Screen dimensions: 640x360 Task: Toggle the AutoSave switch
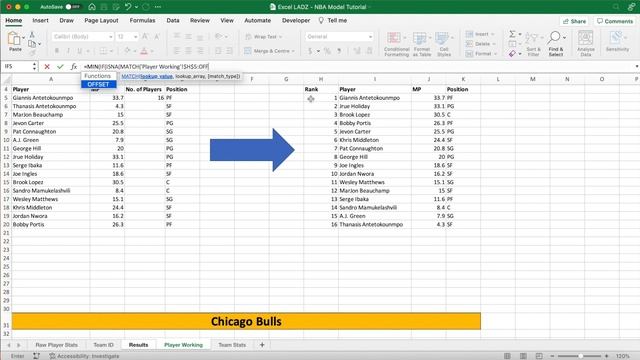(73, 7)
